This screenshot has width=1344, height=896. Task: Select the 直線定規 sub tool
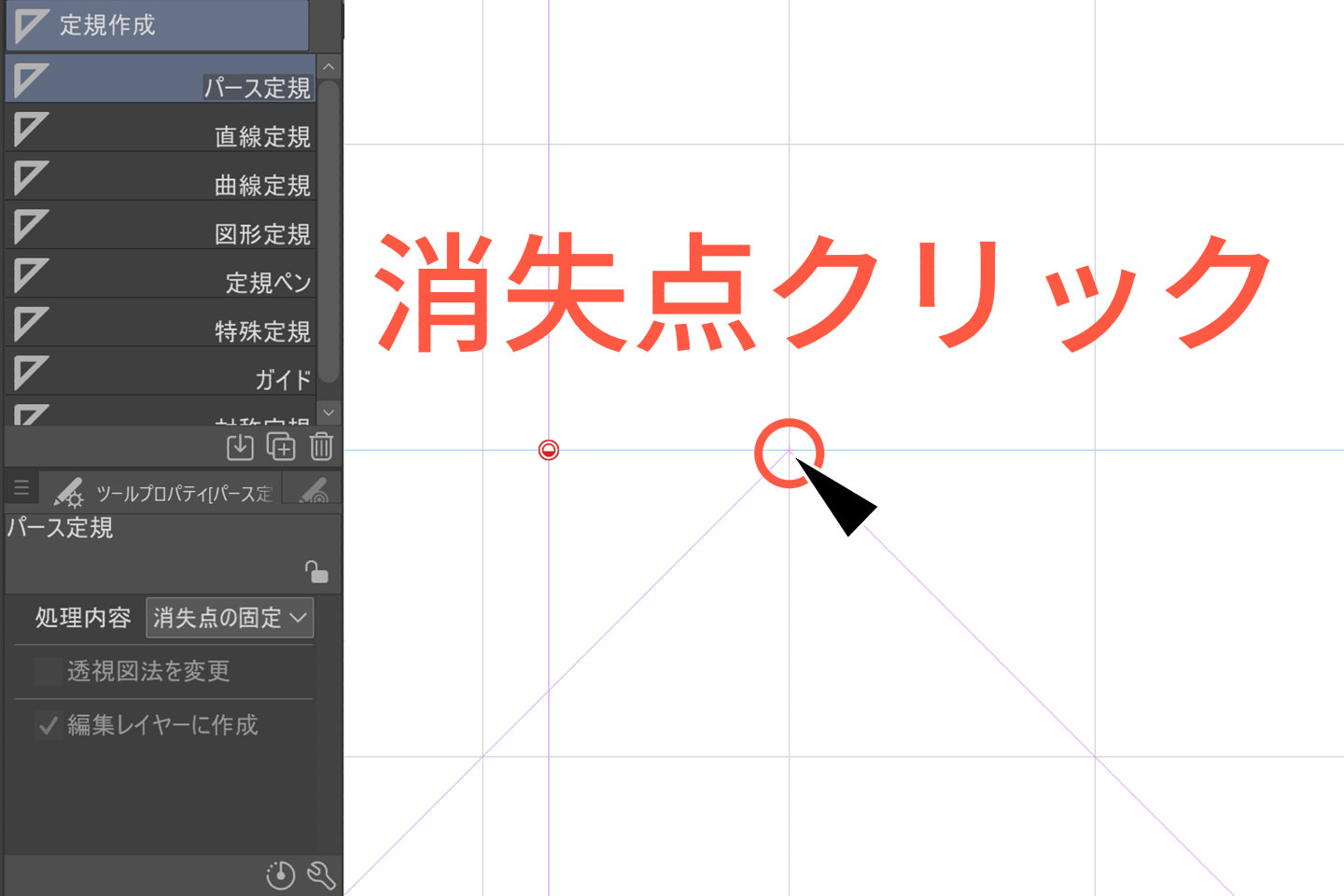pos(161,128)
